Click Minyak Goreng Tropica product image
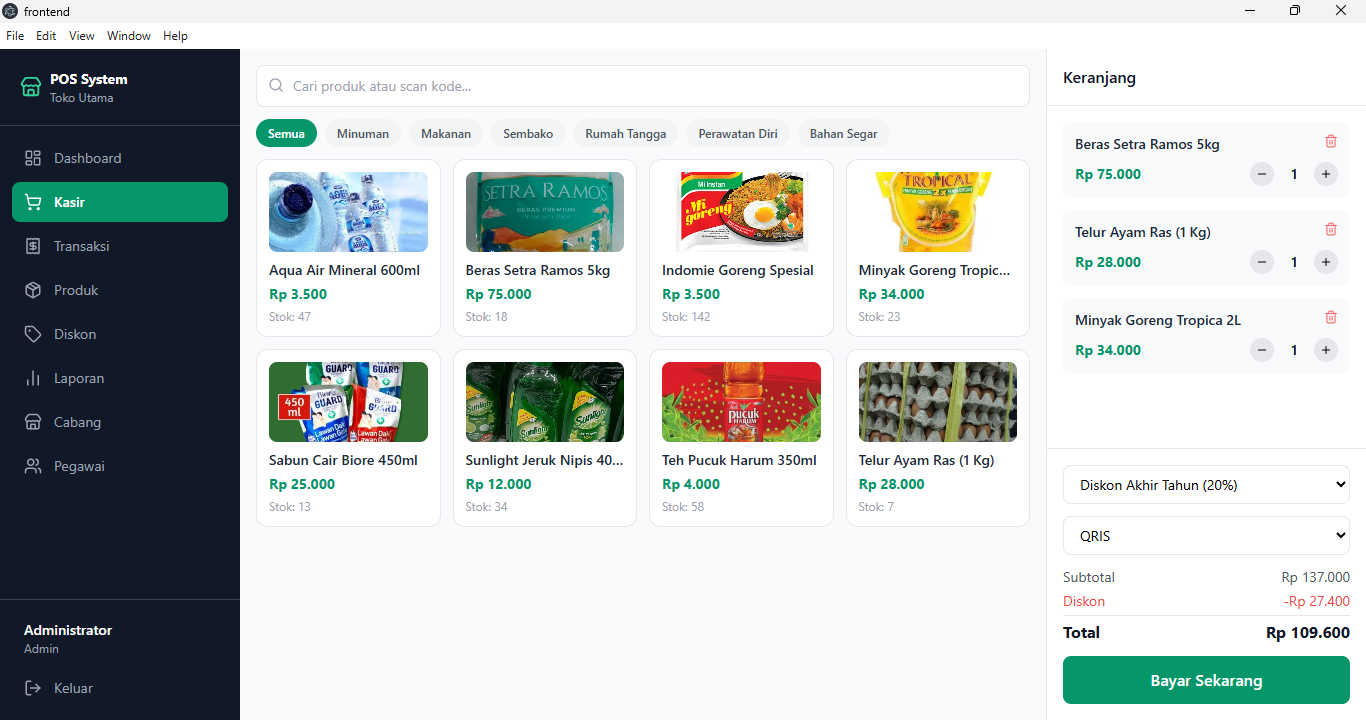The width and height of the screenshot is (1366, 720). click(938, 212)
